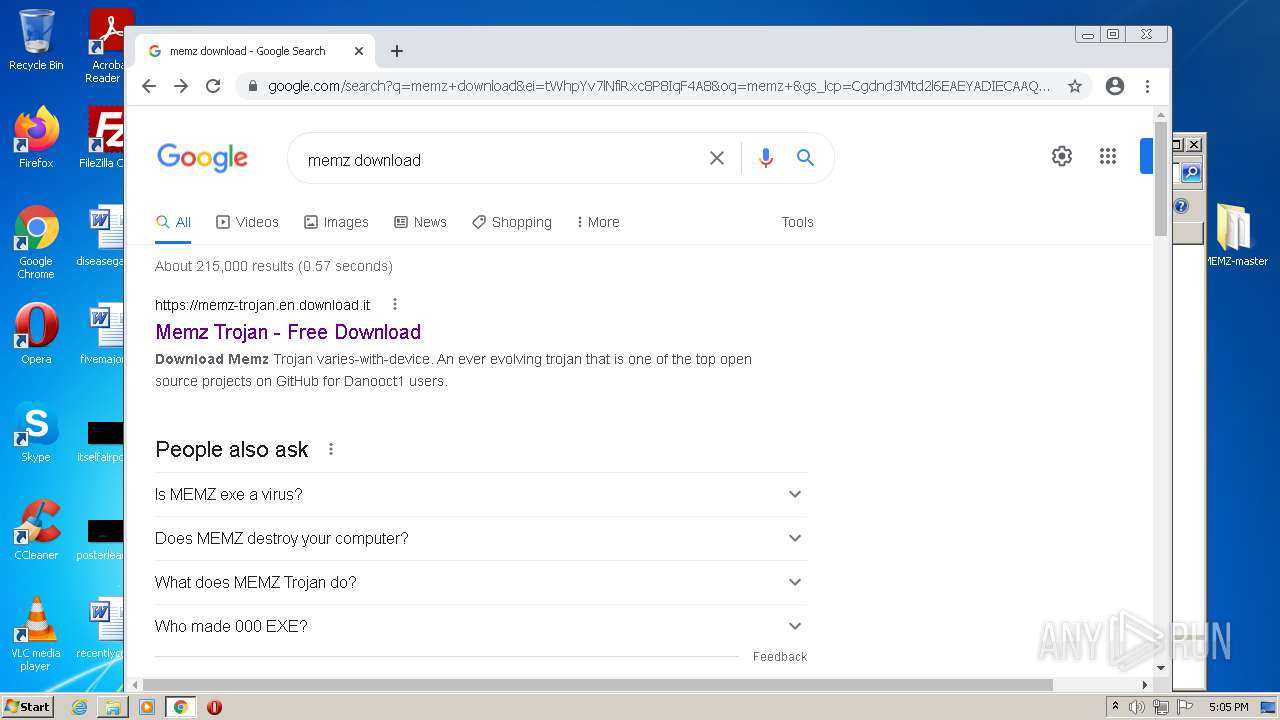
Task: Open the volume speaker tray icon
Action: [1137, 707]
